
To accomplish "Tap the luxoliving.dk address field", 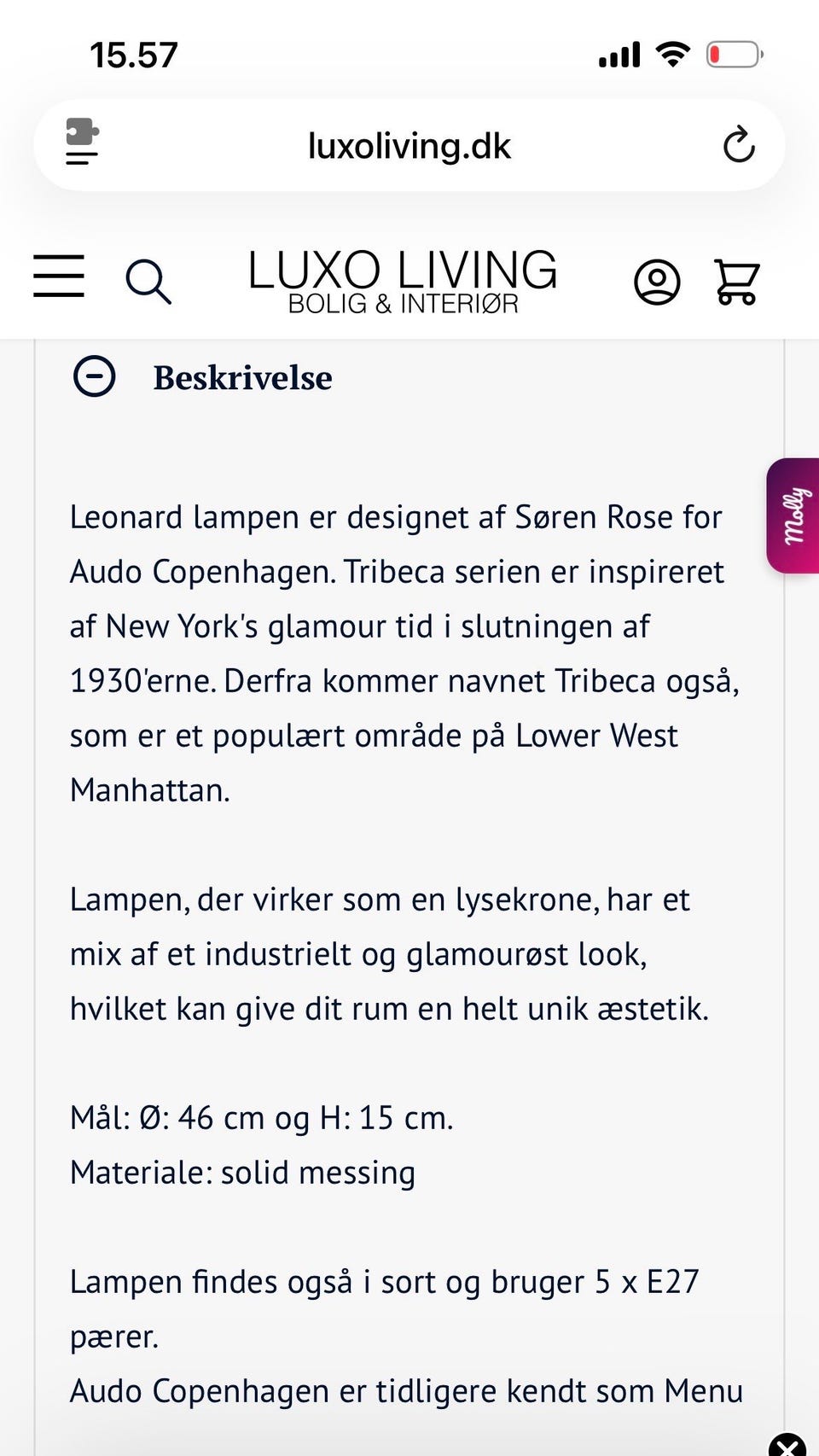I will pyautogui.click(x=409, y=146).
